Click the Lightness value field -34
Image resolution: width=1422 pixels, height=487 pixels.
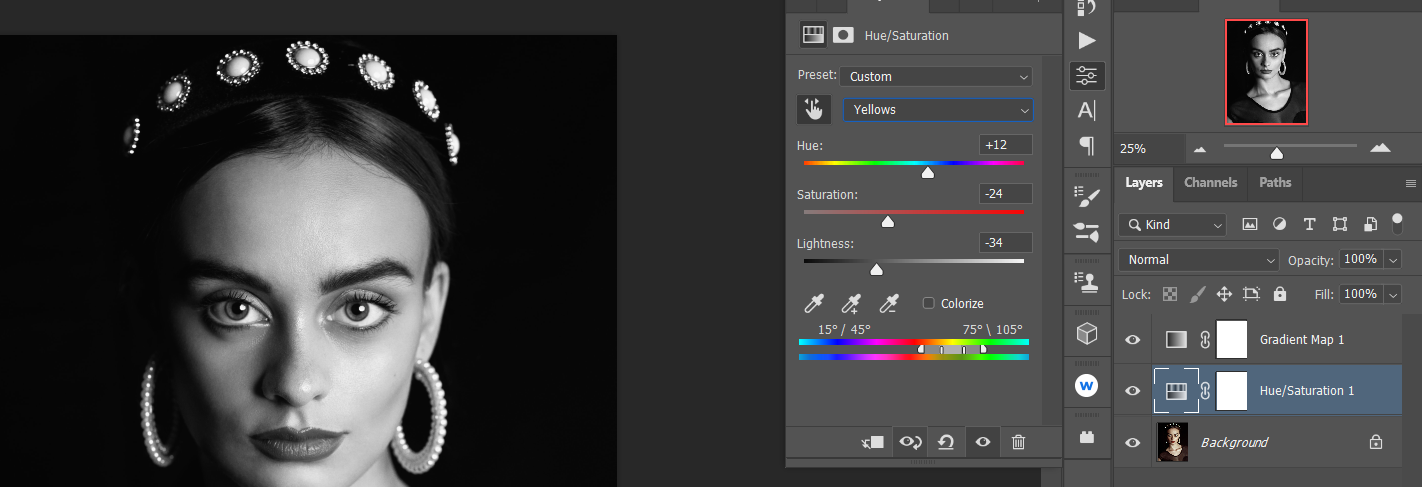[x=1006, y=242]
